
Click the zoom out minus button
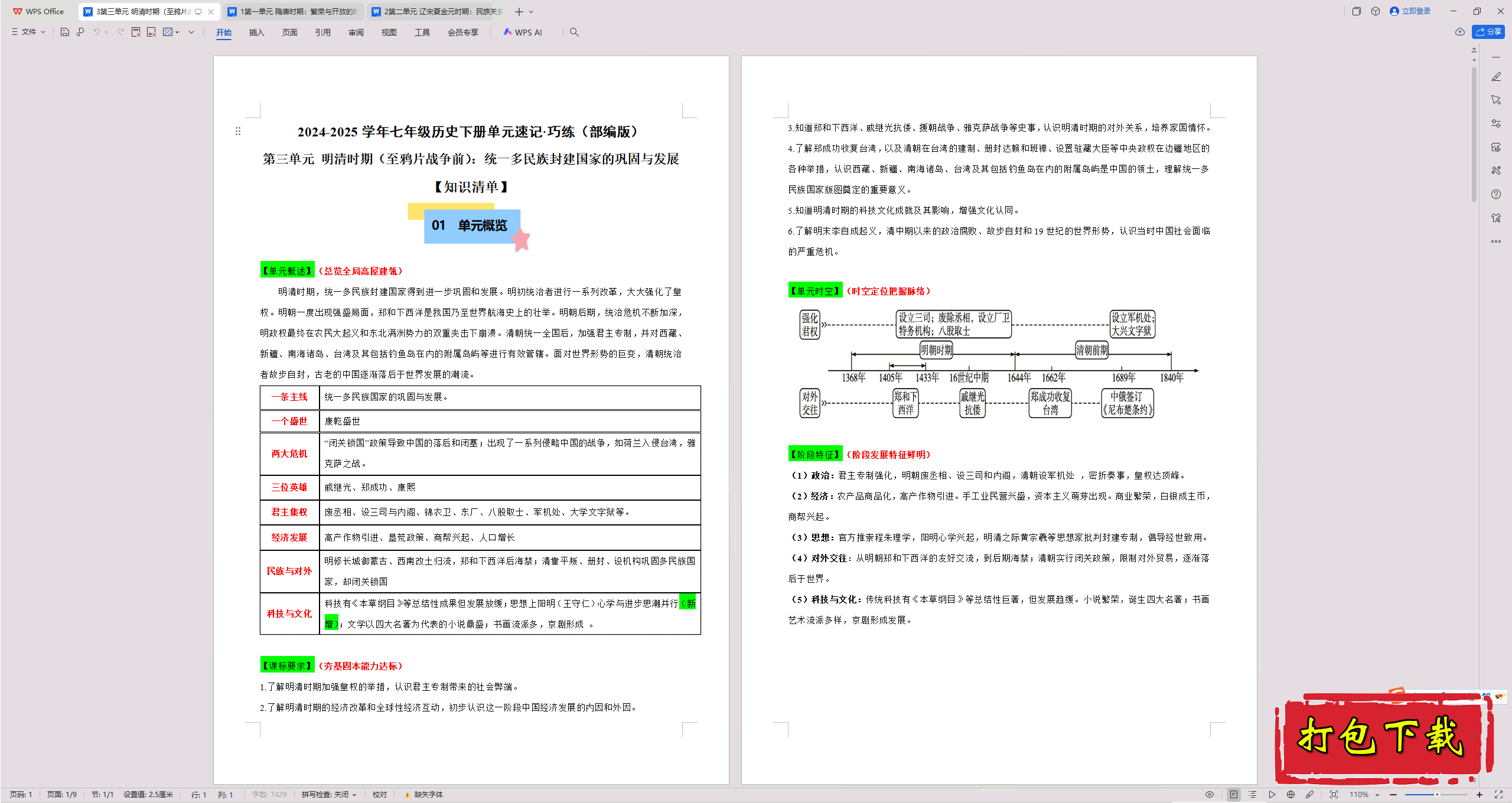point(1393,795)
